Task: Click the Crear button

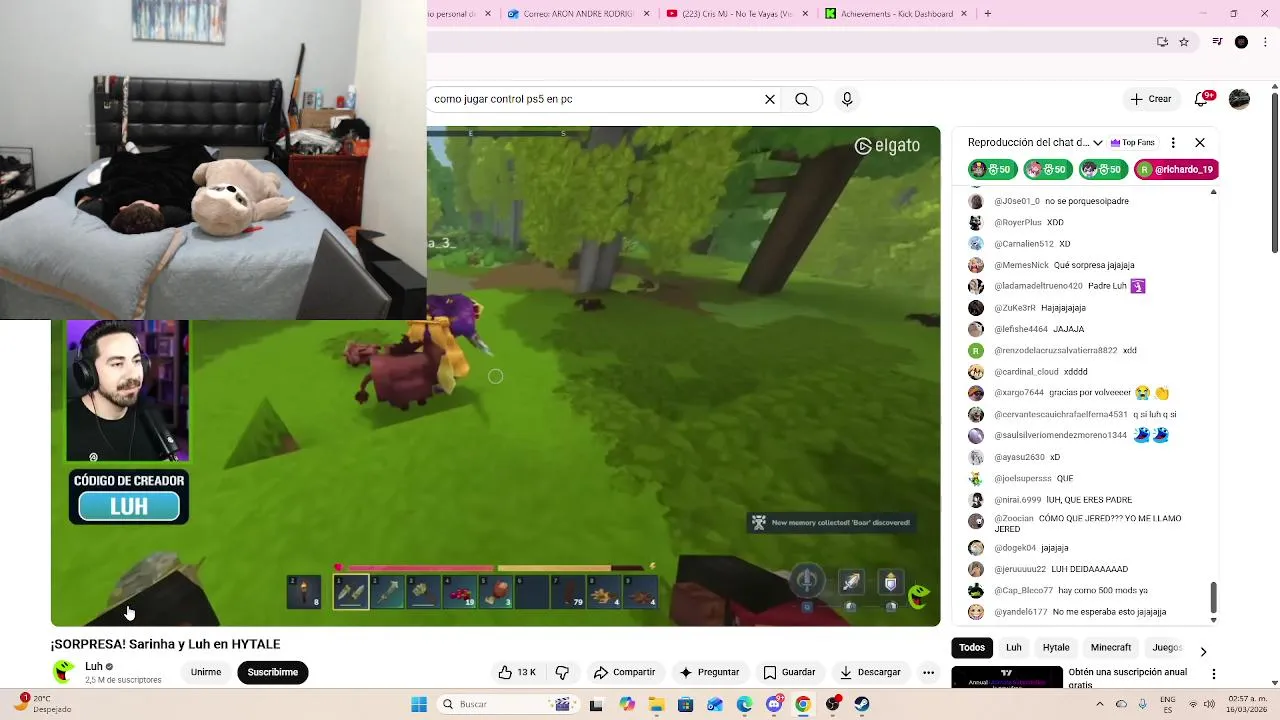Action: pyautogui.click(x=1150, y=99)
